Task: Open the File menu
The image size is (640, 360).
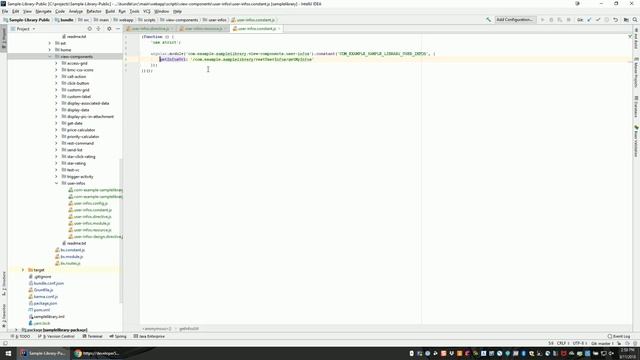Action: (x=5, y=11)
